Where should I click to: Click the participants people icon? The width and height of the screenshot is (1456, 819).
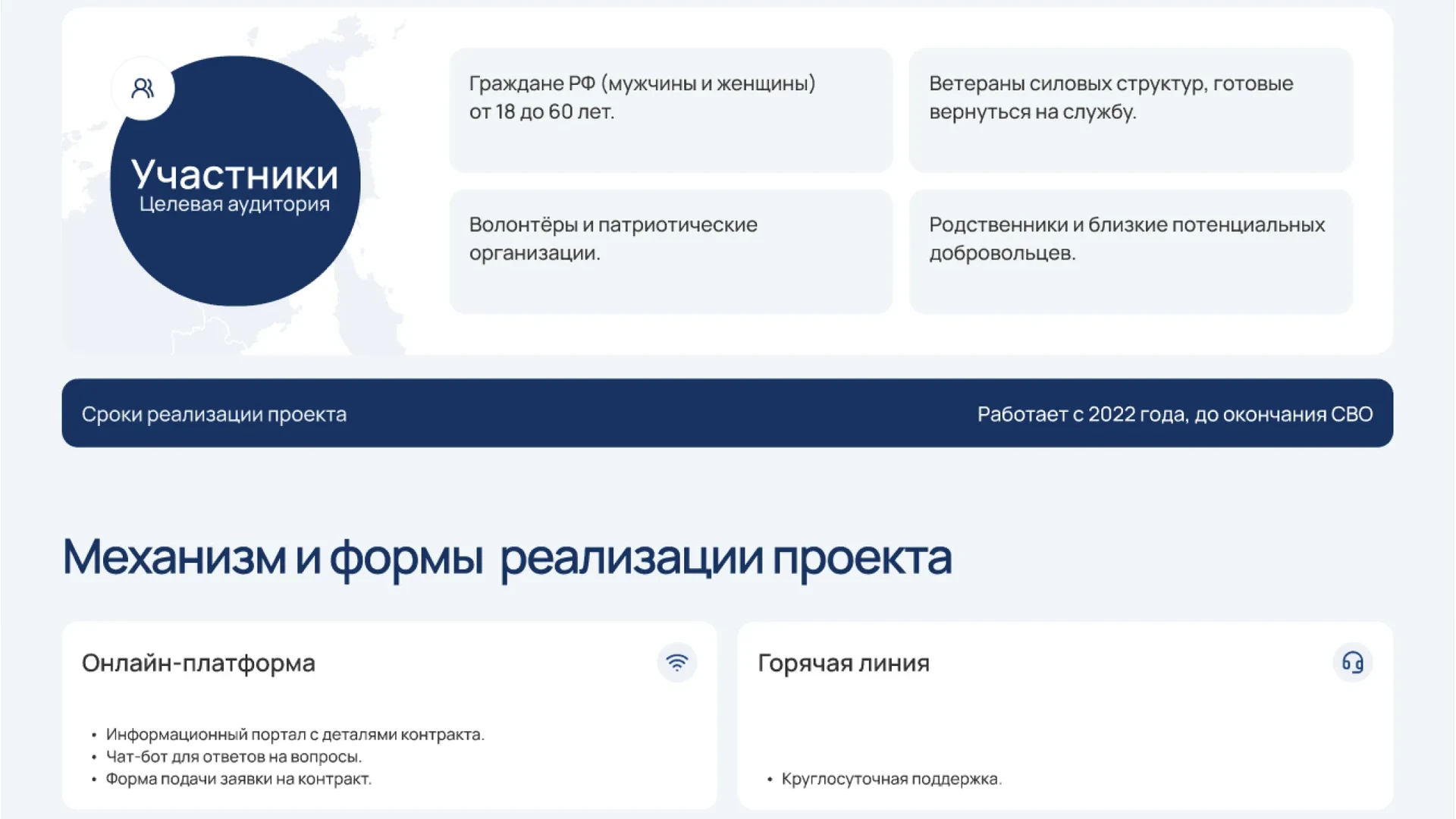(x=143, y=89)
